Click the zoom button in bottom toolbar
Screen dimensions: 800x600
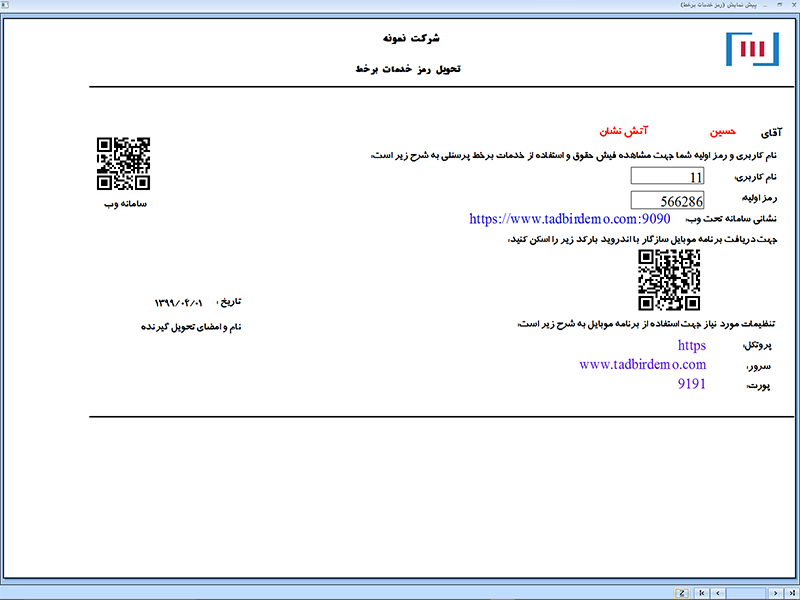tap(681, 593)
